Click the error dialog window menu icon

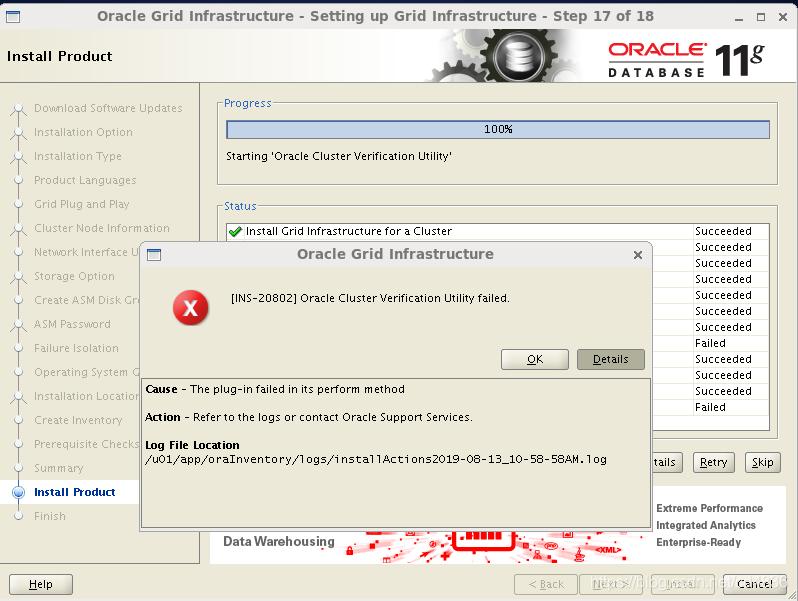154,254
